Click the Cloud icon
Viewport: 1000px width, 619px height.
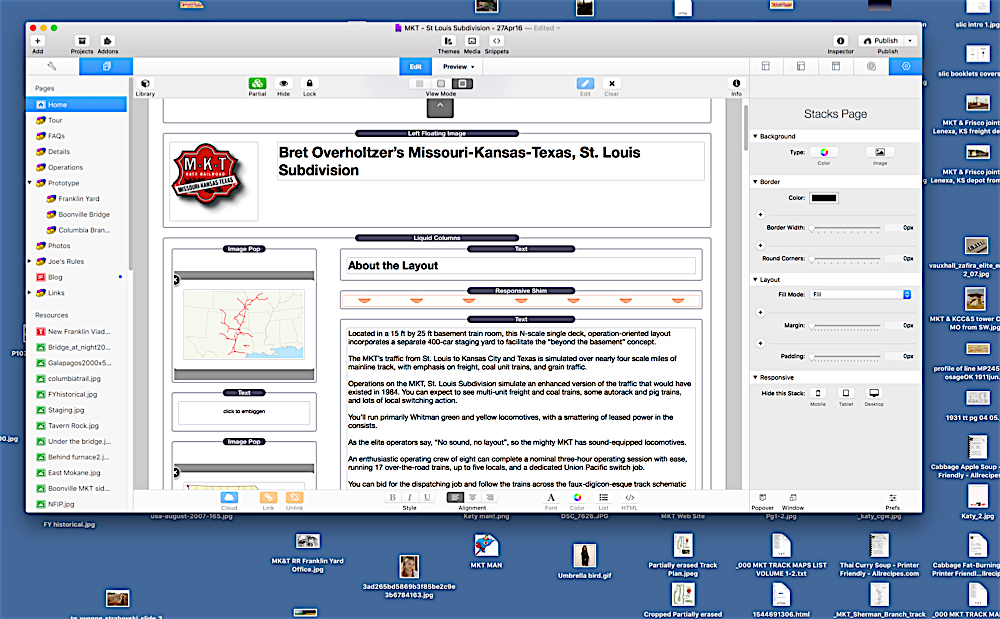229,498
